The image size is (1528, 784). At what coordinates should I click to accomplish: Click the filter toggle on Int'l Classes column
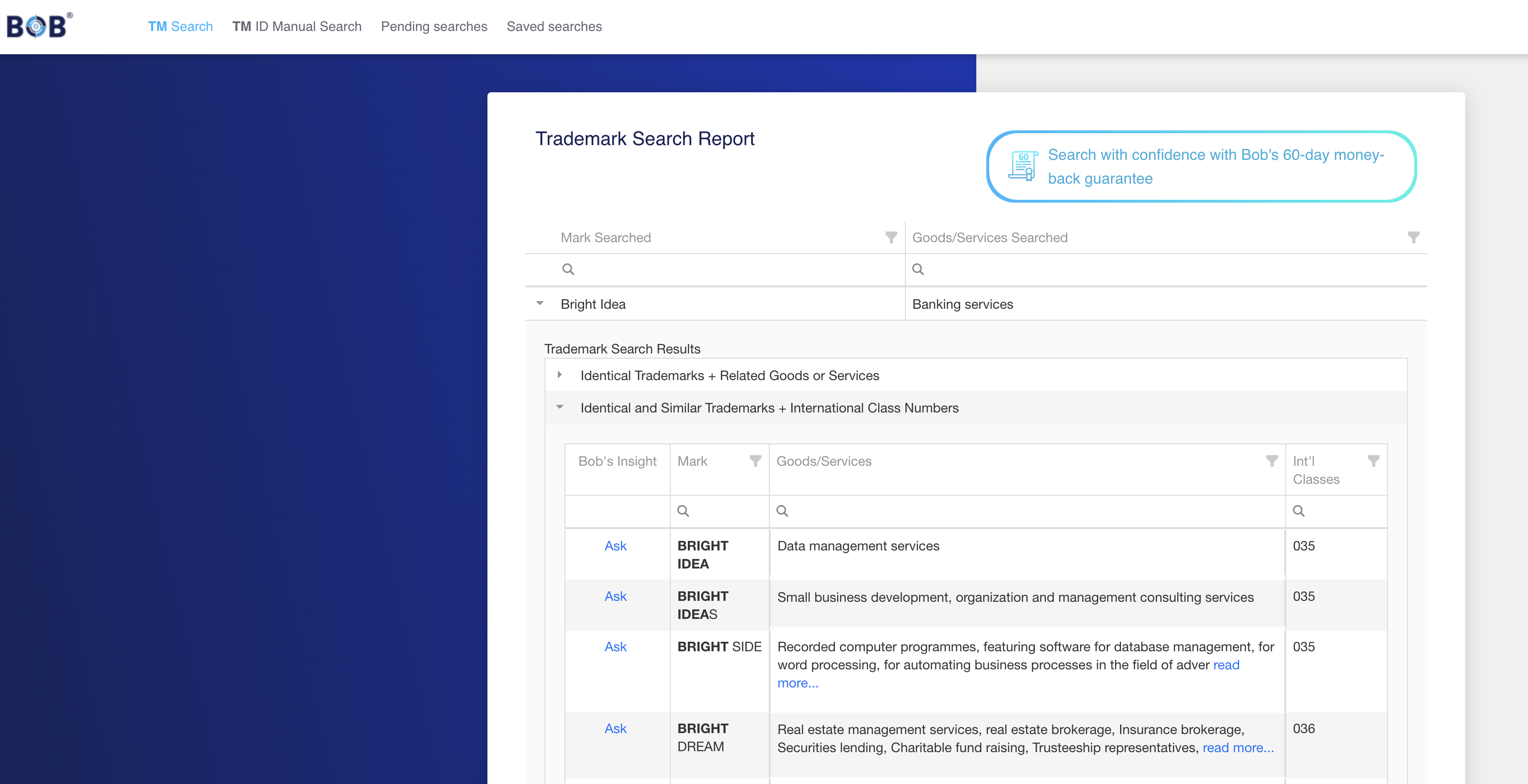click(1374, 460)
